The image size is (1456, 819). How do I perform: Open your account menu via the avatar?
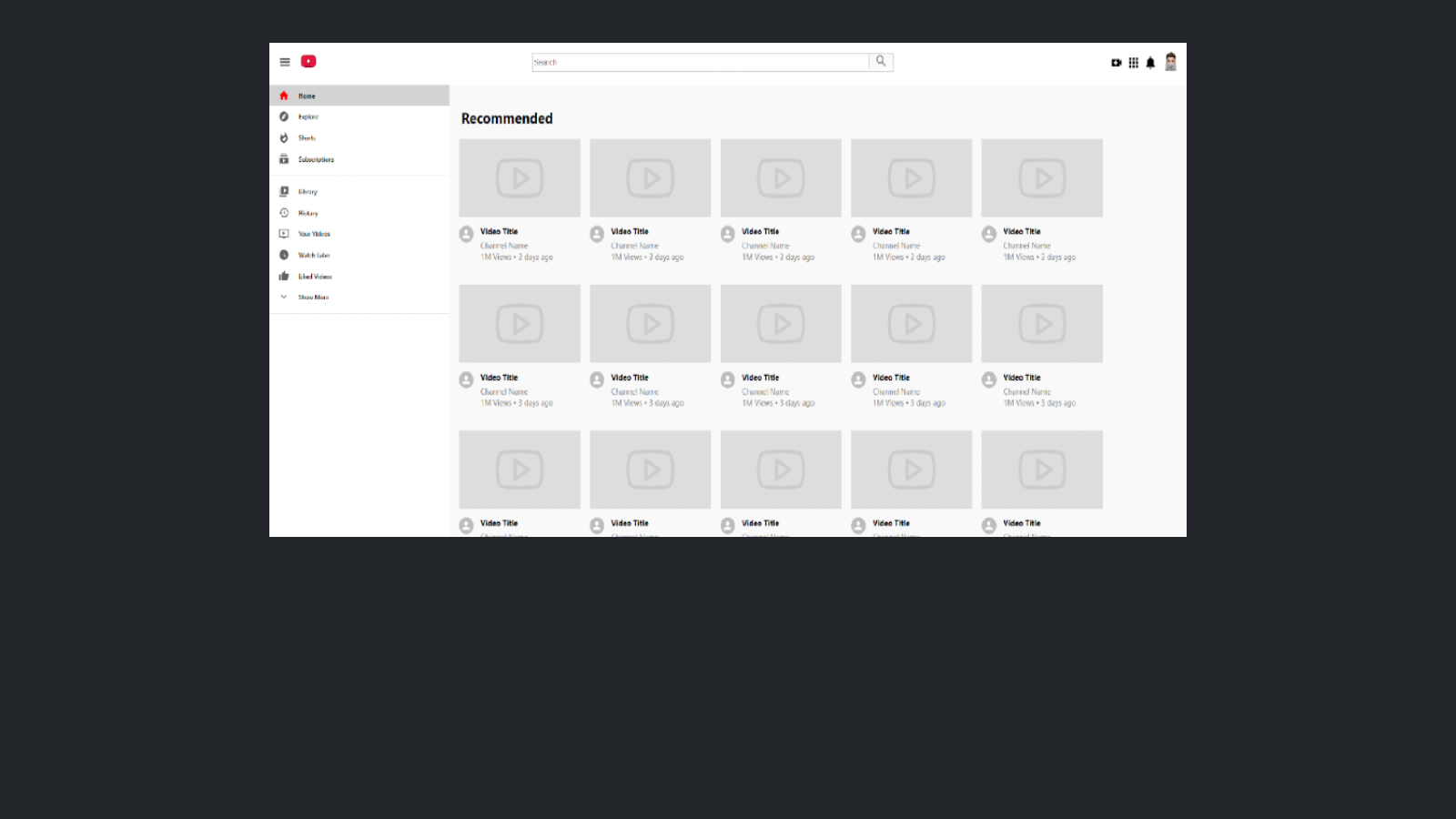[x=1171, y=62]
